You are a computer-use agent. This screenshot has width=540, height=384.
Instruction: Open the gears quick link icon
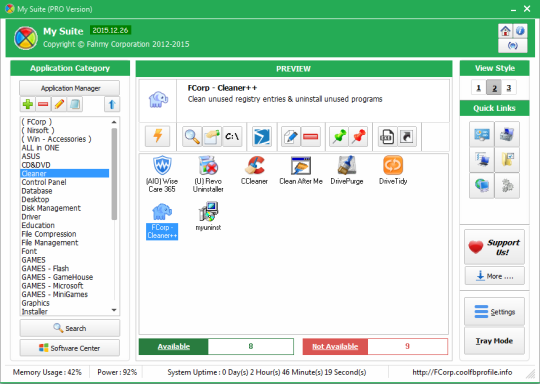[507, 186]
